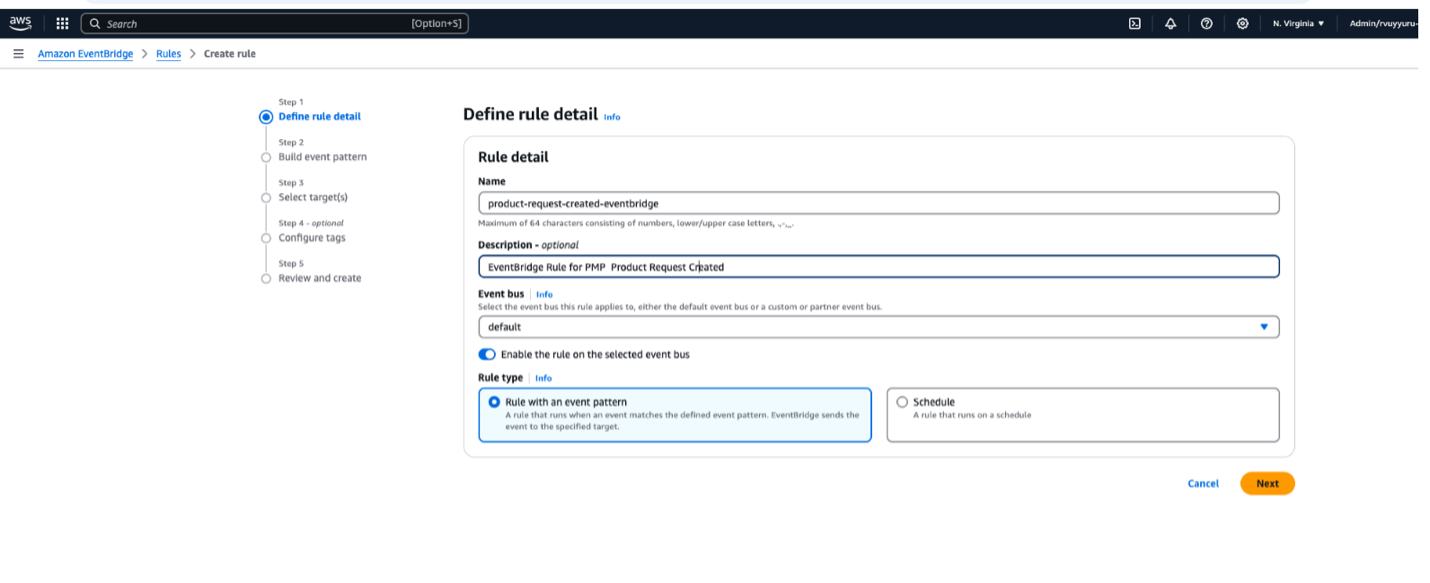Toggle Enable the rule on selected bus
1430x583 pixels.
[x=487, y=354]
